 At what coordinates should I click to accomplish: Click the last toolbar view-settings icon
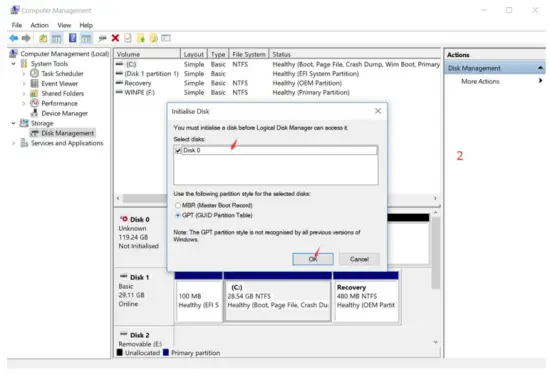166,38
